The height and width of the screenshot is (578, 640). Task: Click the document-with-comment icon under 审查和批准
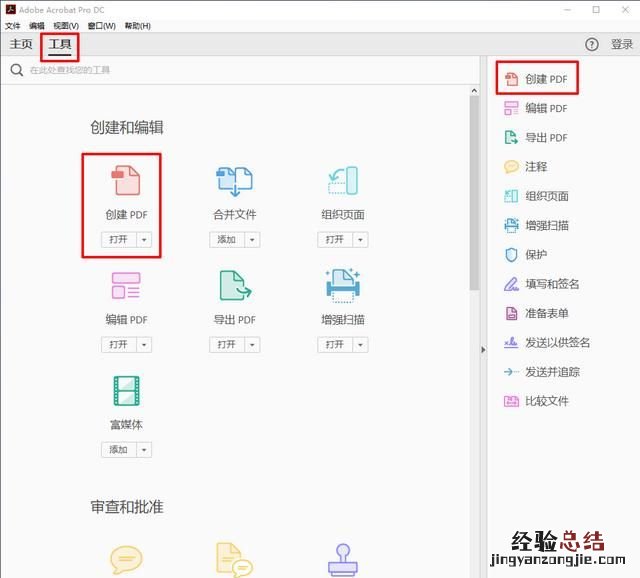[x=234, y=560]
